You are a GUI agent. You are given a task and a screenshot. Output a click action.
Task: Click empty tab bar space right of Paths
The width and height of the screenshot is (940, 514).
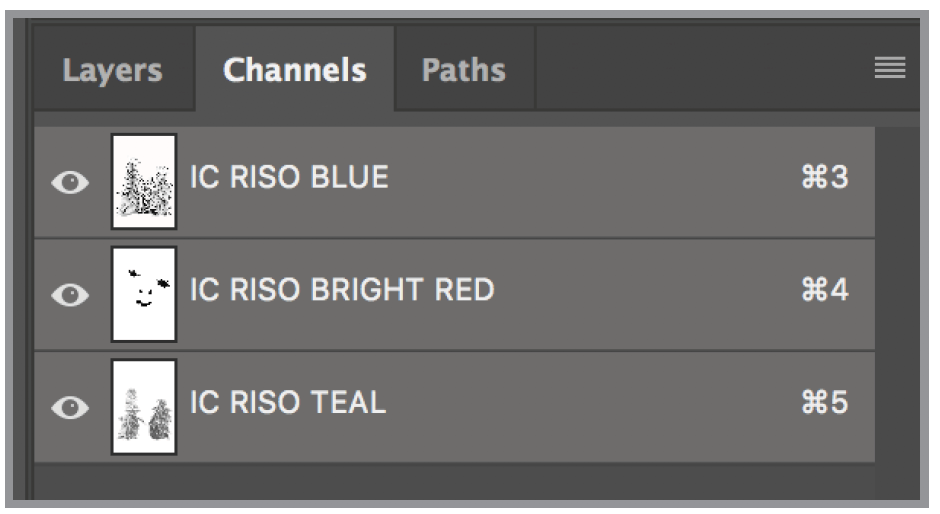click(700, 70)
